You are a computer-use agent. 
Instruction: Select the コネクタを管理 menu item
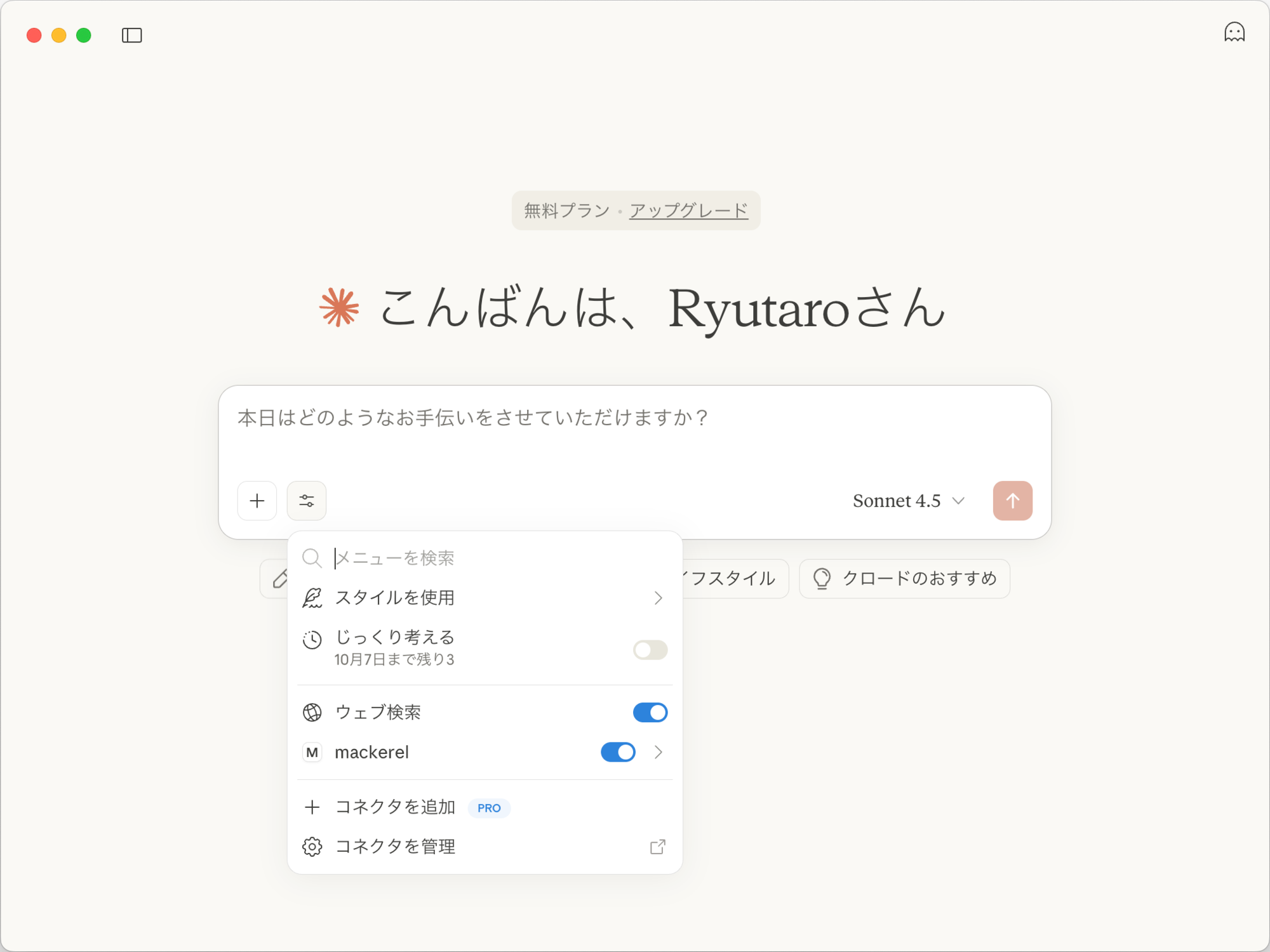[395, 847]
